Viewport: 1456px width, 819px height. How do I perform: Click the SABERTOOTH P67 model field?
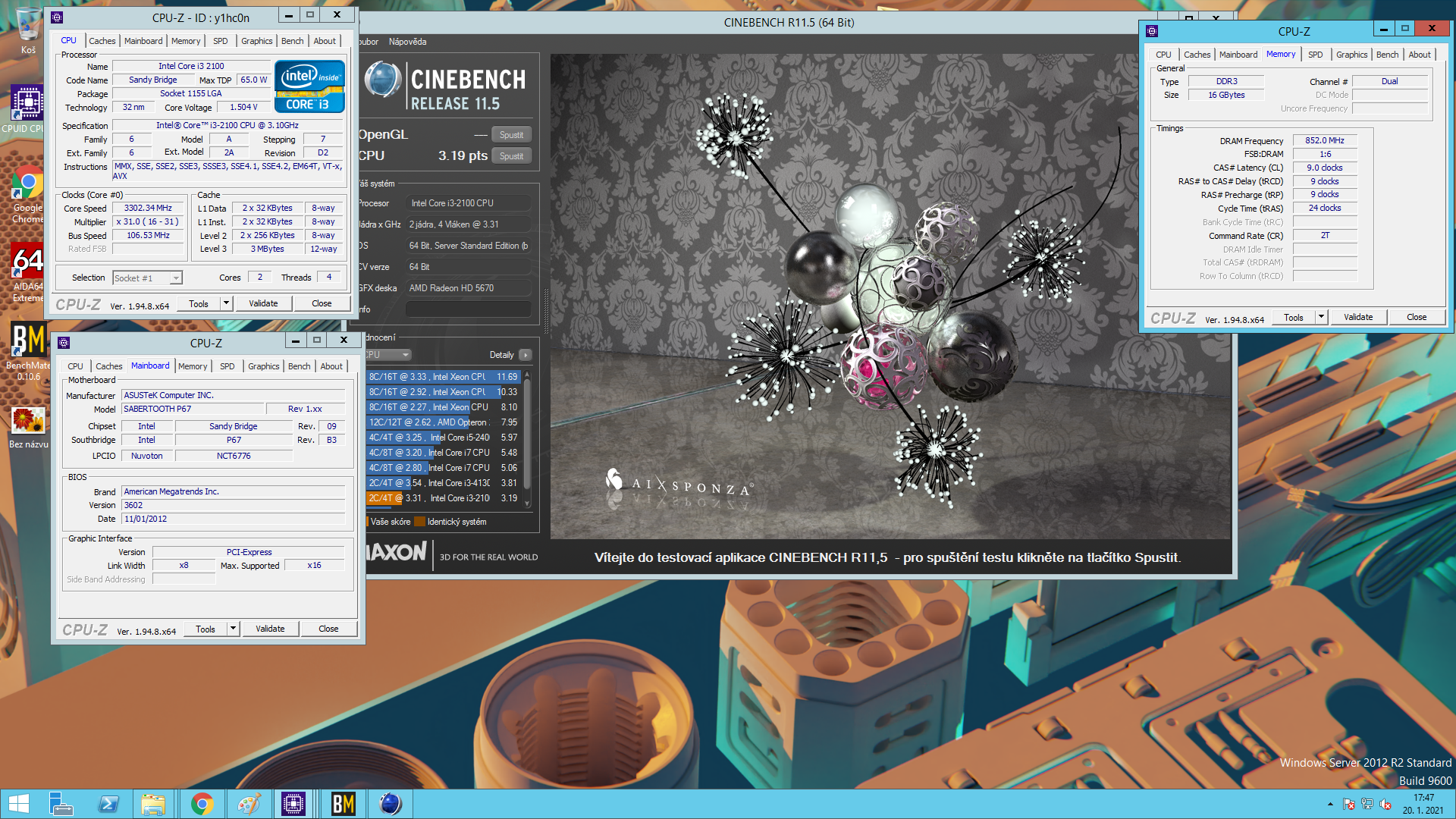pos(193,409)
